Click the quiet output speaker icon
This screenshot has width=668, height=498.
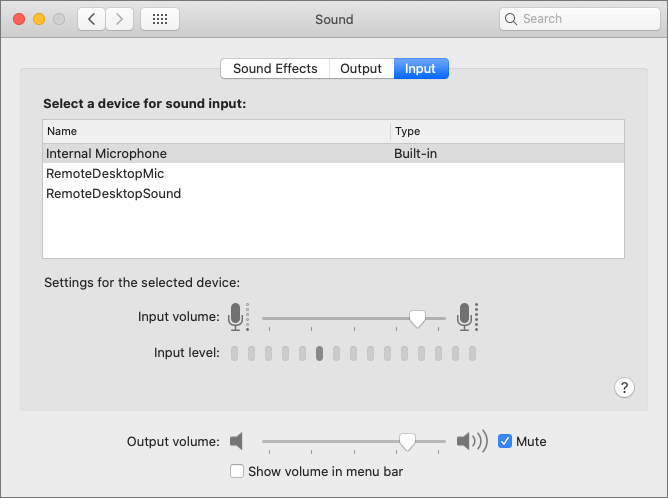(236, 441)
